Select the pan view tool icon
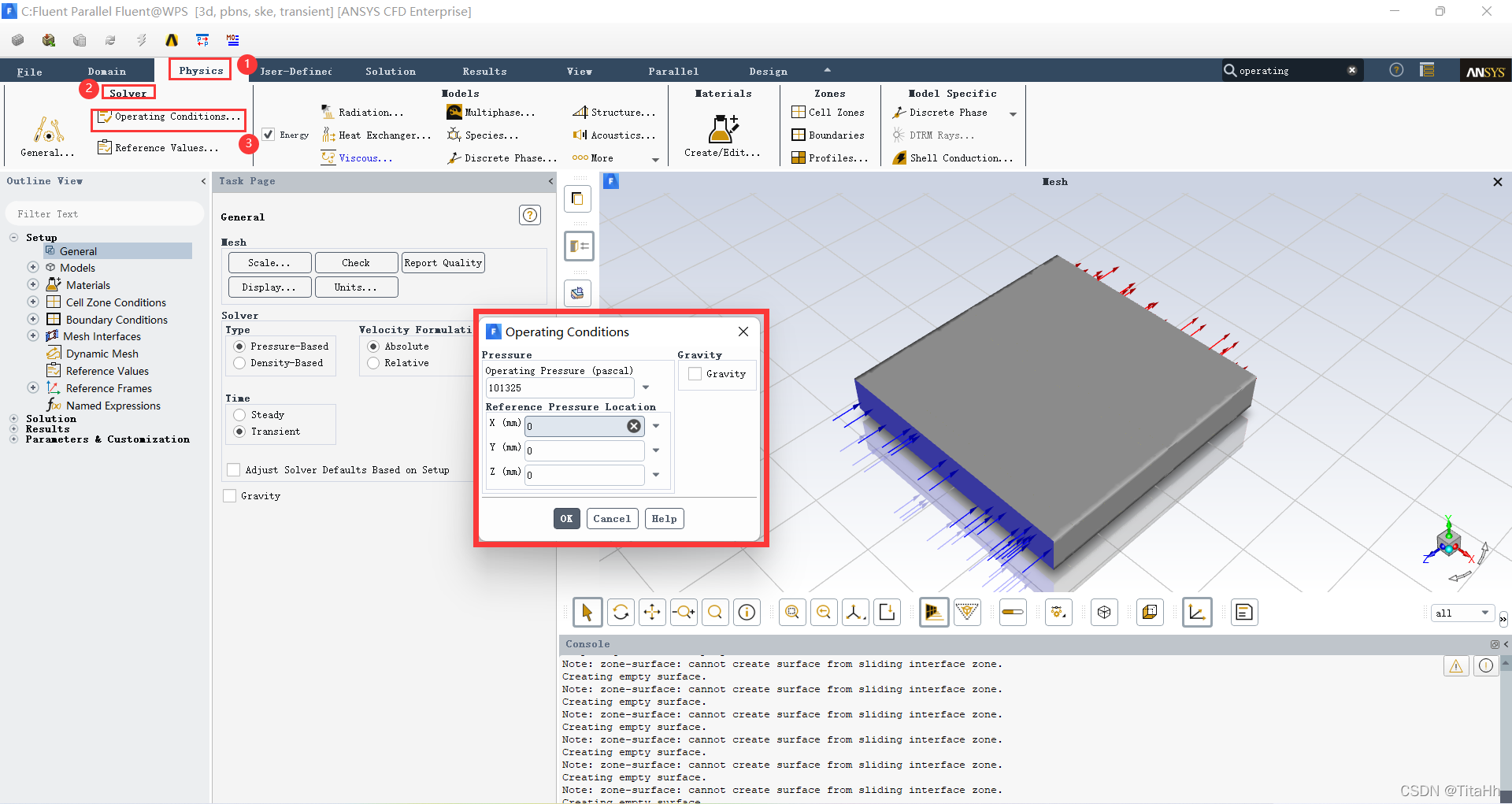1512x804 pixels. pos(652,613)
